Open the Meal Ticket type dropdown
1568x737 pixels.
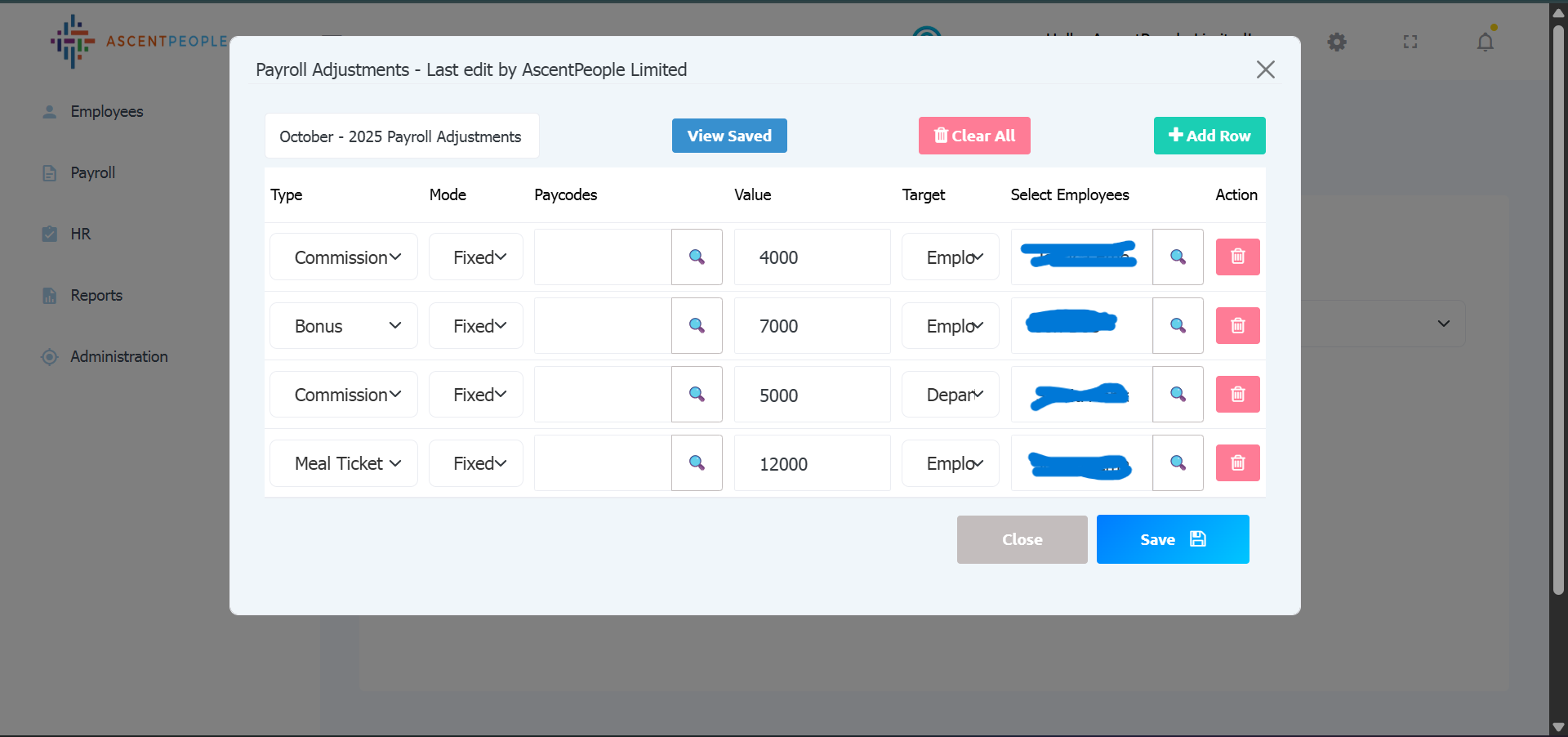[344, 463]
